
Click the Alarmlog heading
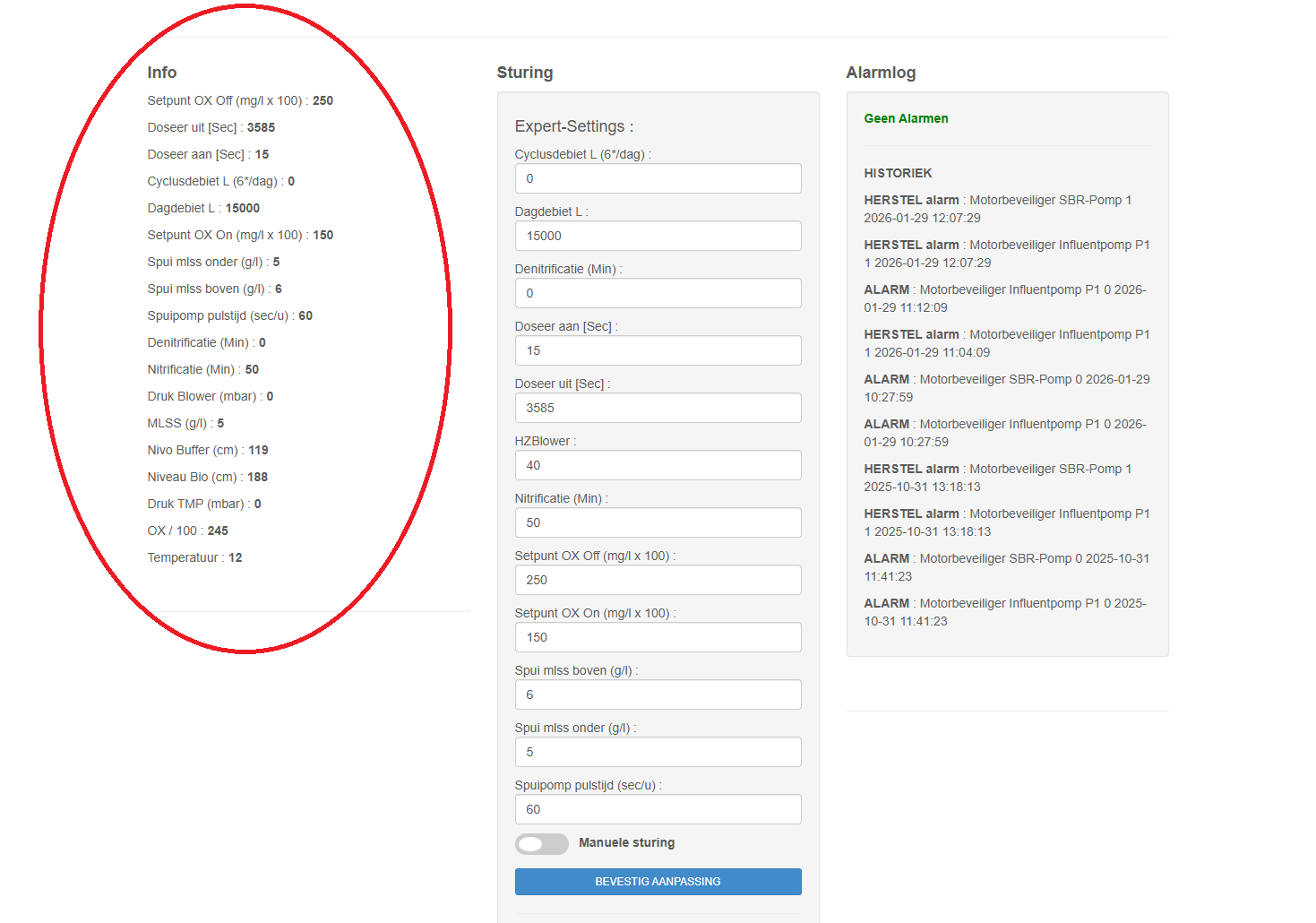tap(881, 73)
